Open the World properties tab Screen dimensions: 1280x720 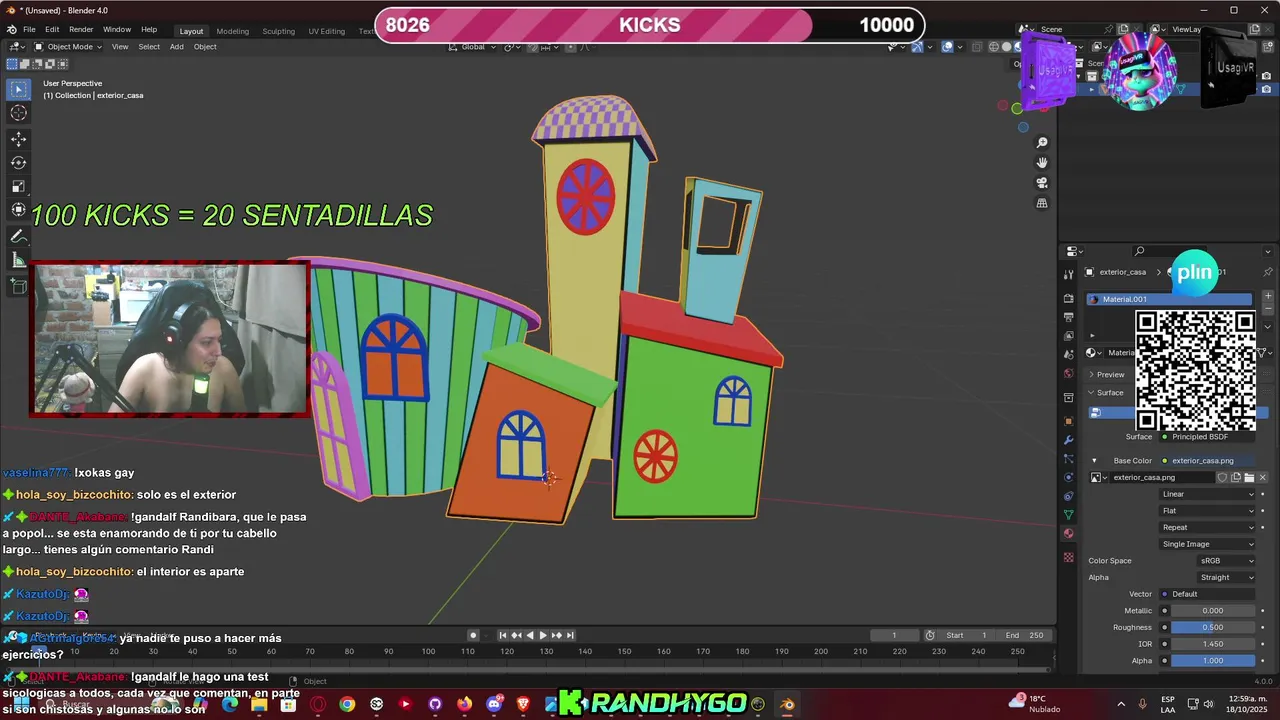click(x=1068, y=371)
